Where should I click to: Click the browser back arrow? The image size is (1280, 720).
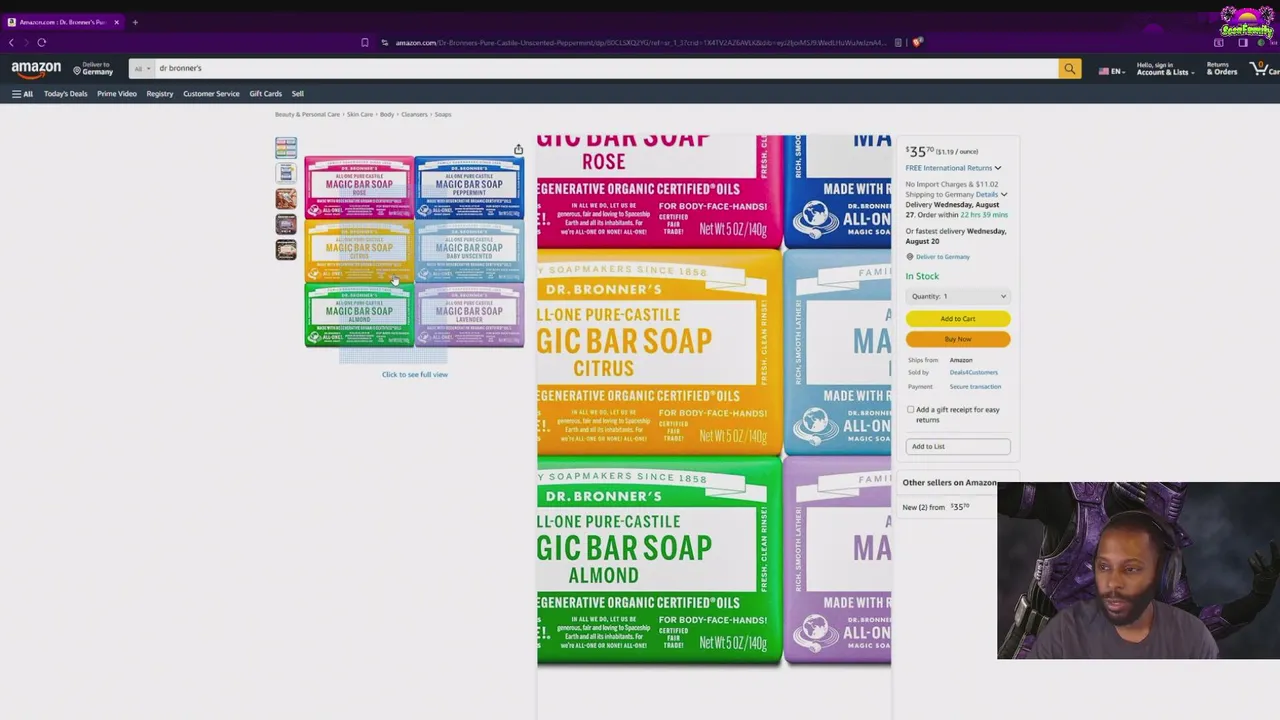(x=12, y=43)
